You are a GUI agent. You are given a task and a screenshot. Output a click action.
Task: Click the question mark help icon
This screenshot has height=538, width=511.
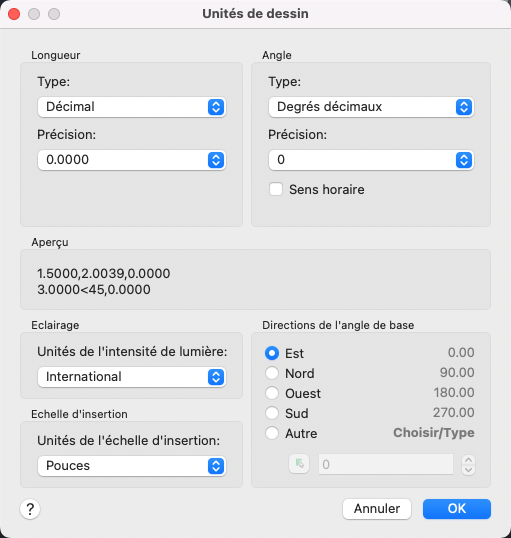pyautogui.click(x=30, y=509)
